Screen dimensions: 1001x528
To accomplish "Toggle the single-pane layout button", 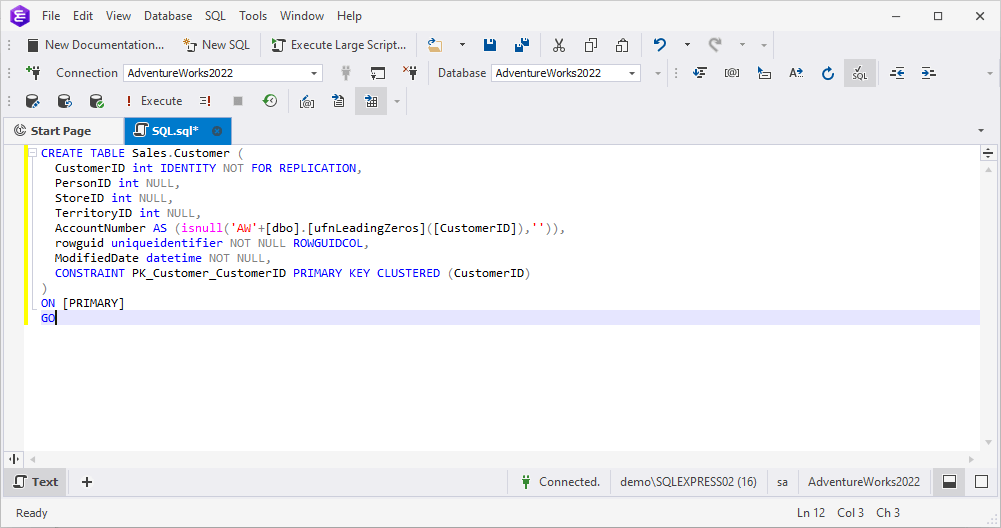I will point(981,482).
